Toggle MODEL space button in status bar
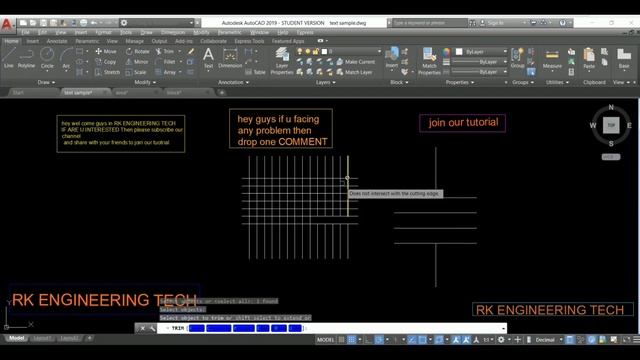This screenshot has height=360, width=640. [325, 340]
